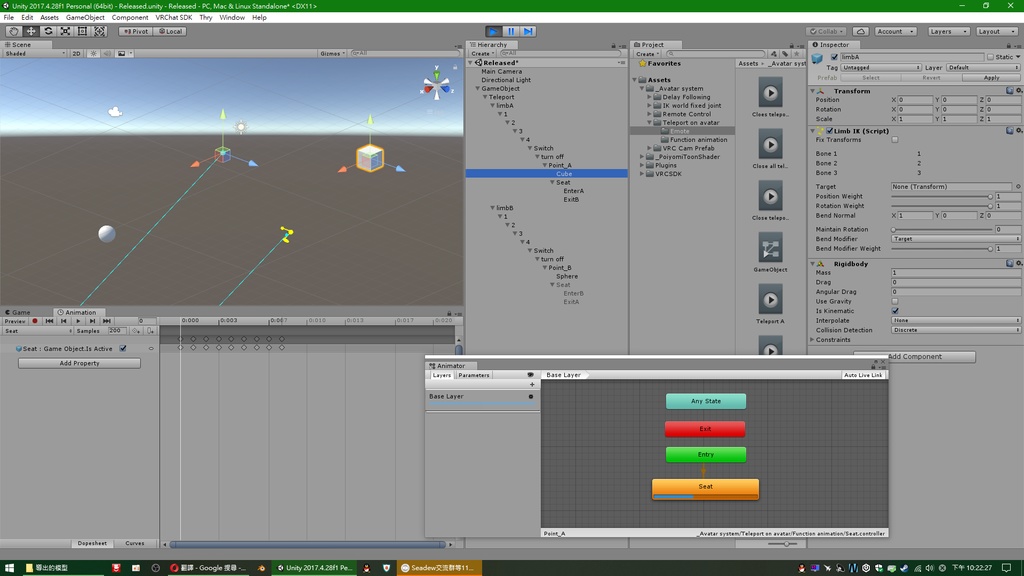Go to the next keyframe
Viewport: 1024px width, 576px height.
click(92, 321)
